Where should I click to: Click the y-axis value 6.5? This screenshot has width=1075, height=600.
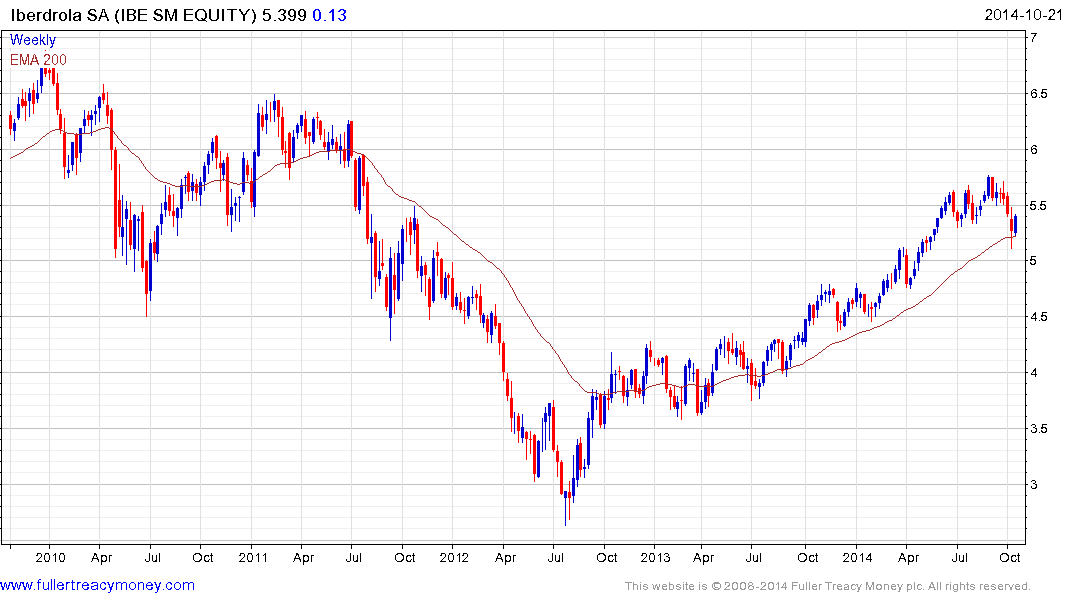pyautogui.click(x=1038, y=93)
